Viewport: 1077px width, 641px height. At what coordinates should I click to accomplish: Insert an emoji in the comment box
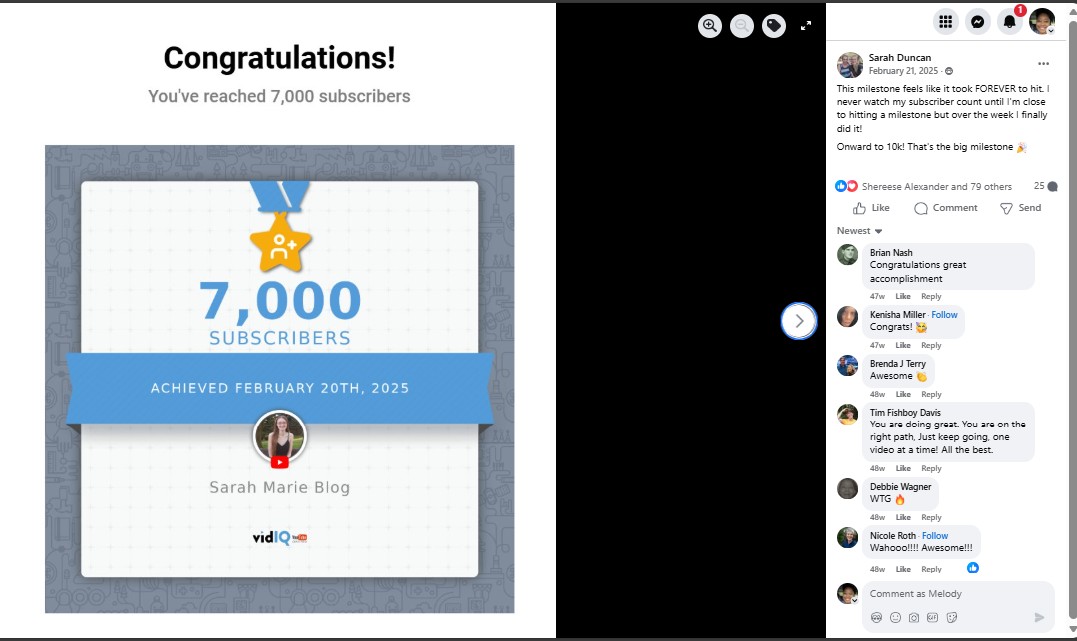[x=895, y=618]
